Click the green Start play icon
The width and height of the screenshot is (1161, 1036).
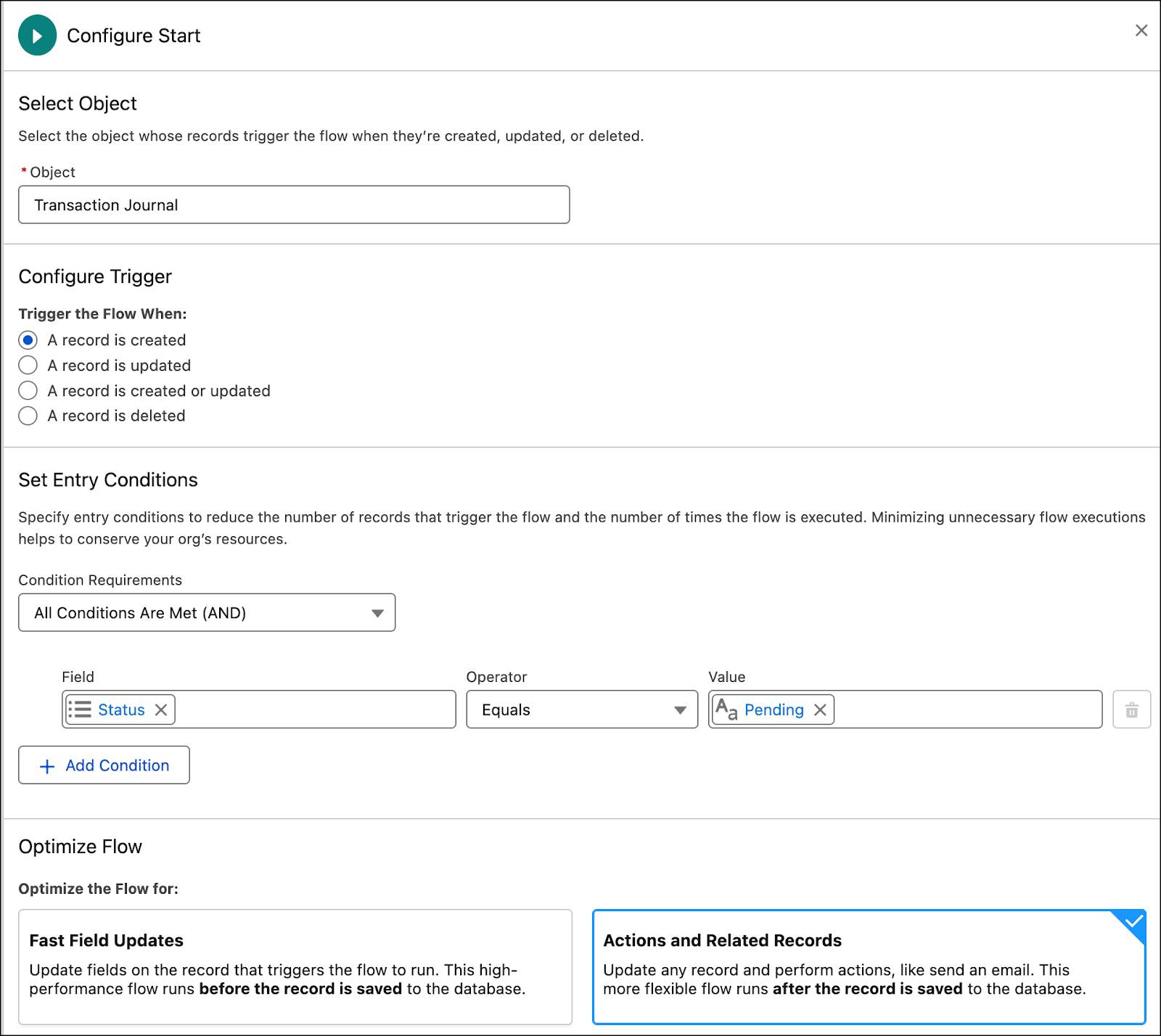tap(37, 36)
